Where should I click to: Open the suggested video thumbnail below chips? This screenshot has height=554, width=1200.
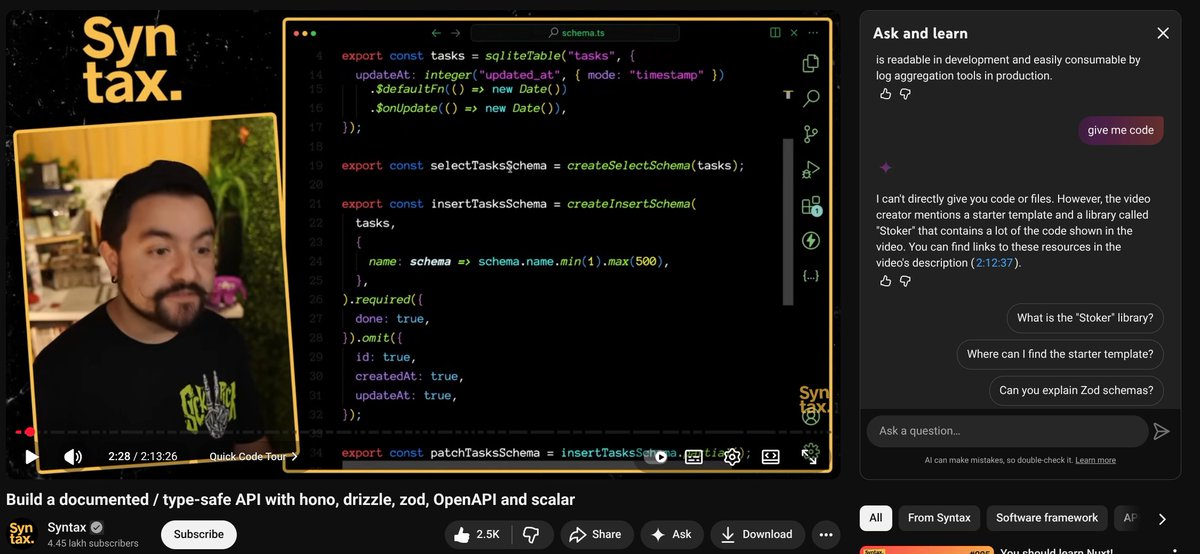pos(925,550)
